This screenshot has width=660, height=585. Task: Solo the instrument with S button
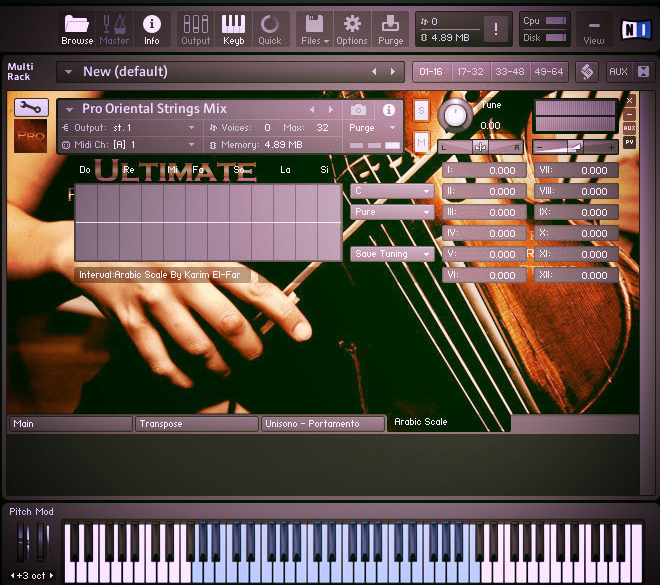click(x=421, y=111)
